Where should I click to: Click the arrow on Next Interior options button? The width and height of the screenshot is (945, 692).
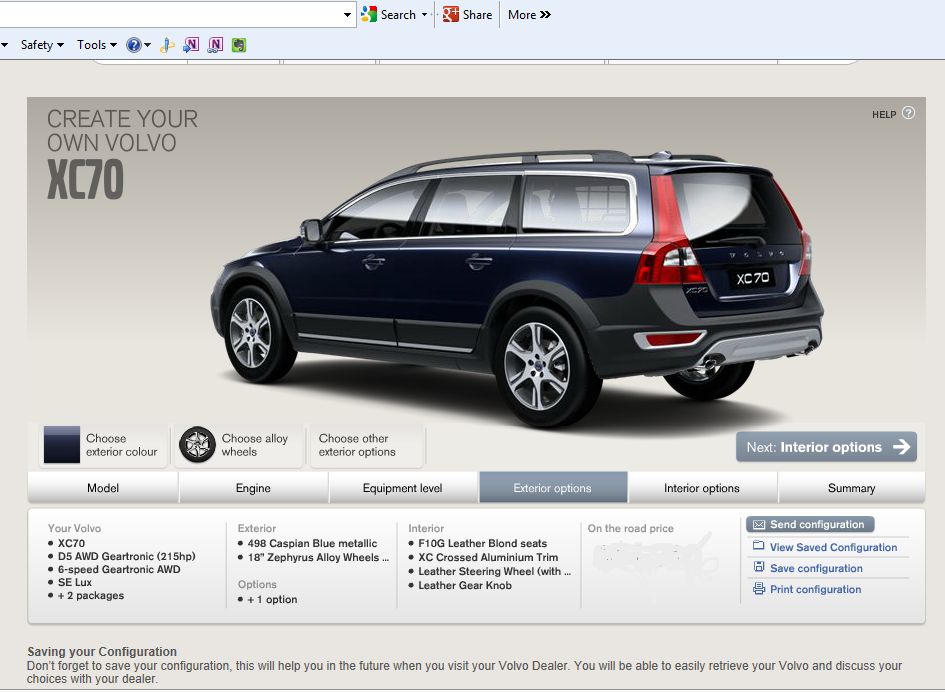tap(902, 447)
